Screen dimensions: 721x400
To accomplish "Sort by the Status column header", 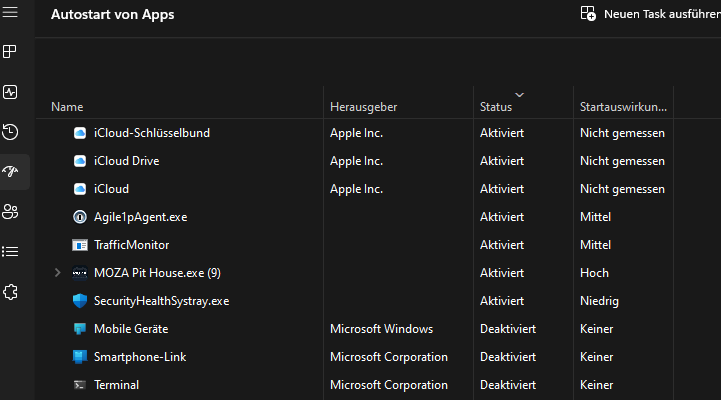I will (x=496, y=107).
